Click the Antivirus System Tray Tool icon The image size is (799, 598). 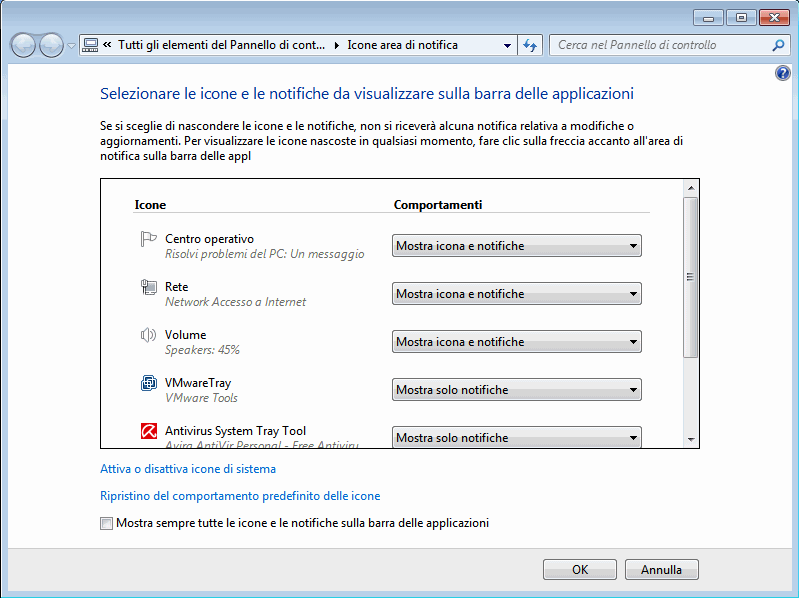tap(149, 432)
